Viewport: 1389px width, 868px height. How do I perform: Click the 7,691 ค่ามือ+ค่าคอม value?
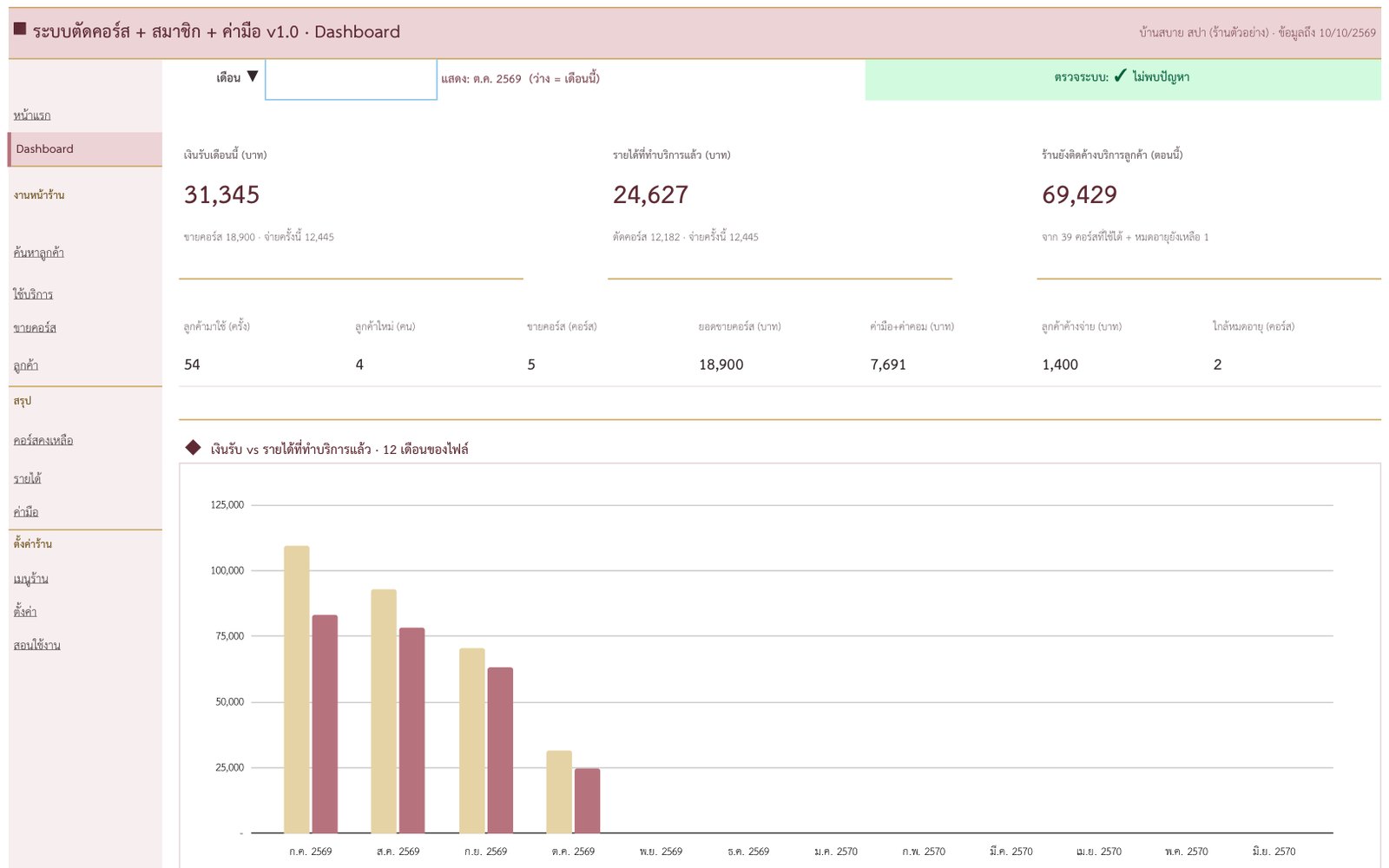point(888,365)
